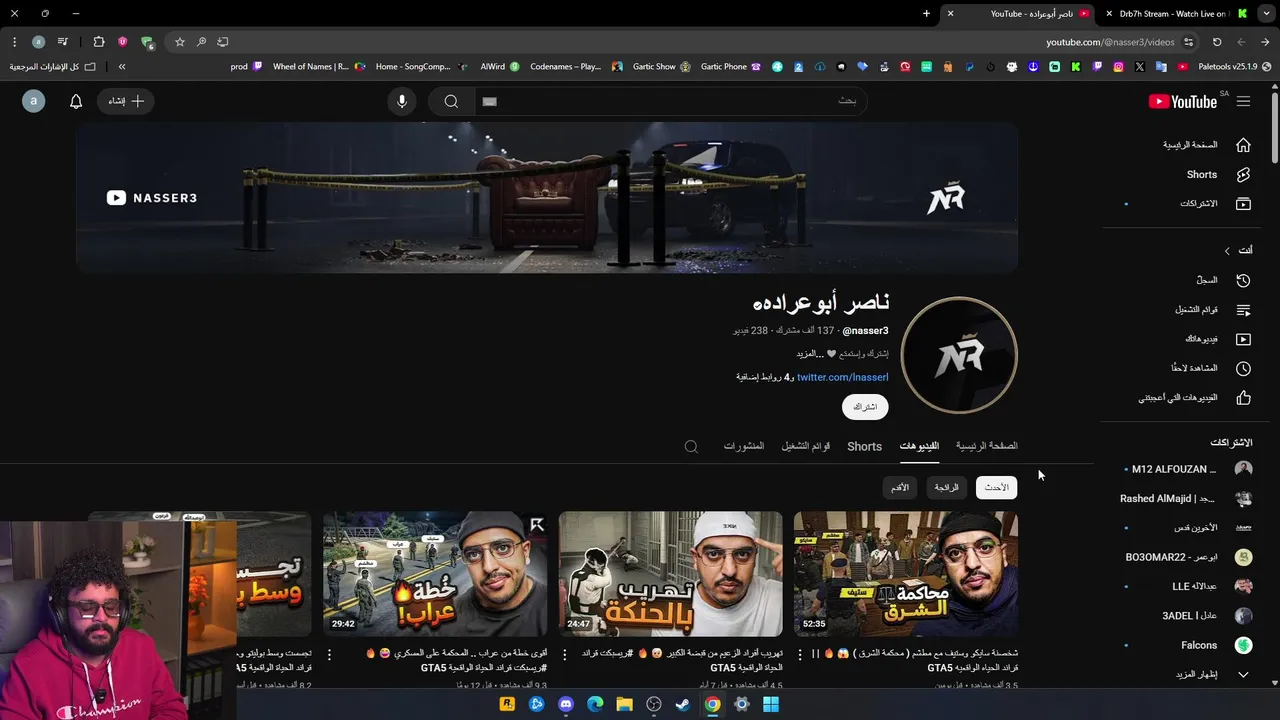1280x720 pixels.
Task: Switch to the الصفحة الرئيسية channel tab
Action: [987, 446]
